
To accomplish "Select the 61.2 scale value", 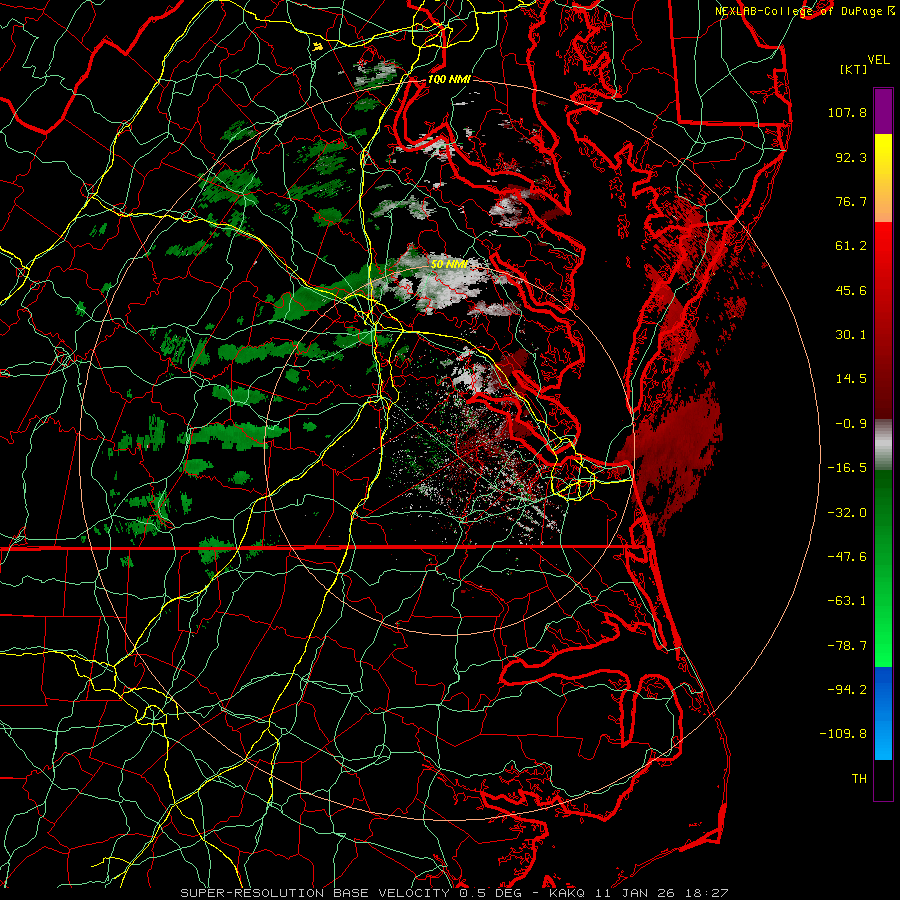I will coord(851,246).
